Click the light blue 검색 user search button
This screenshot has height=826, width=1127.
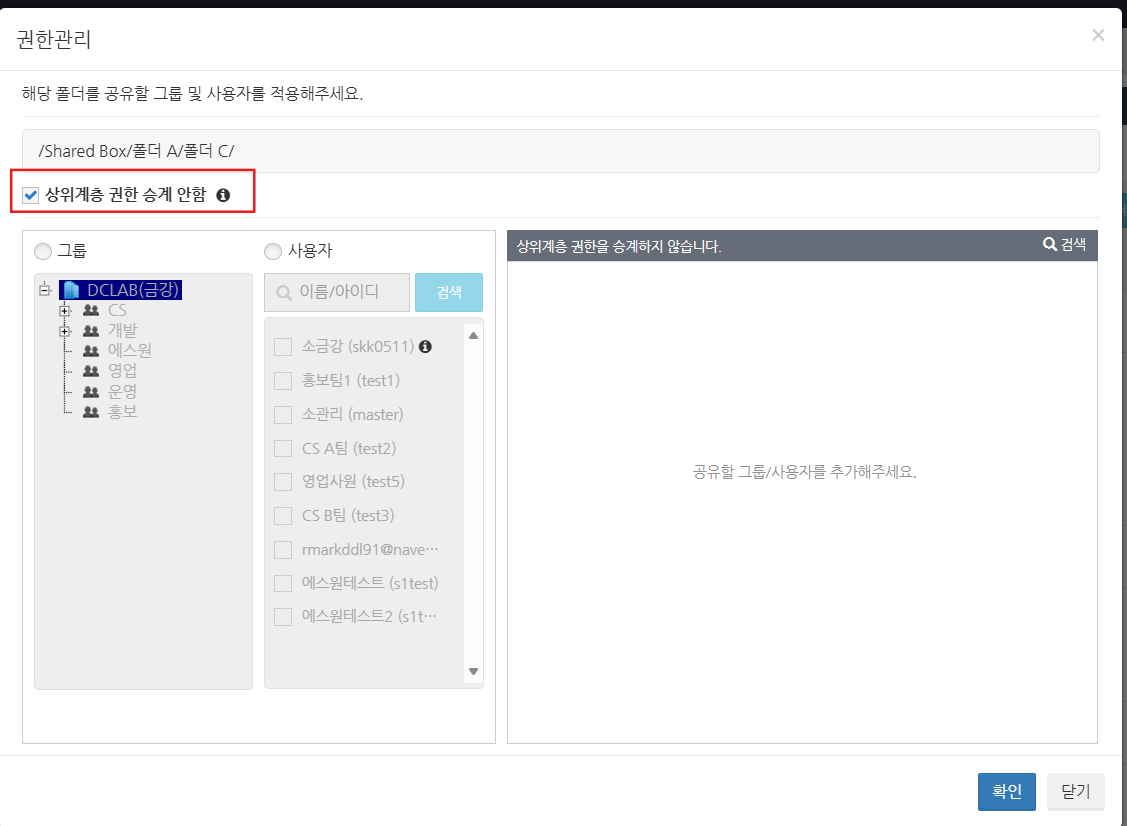pos(449,293)
